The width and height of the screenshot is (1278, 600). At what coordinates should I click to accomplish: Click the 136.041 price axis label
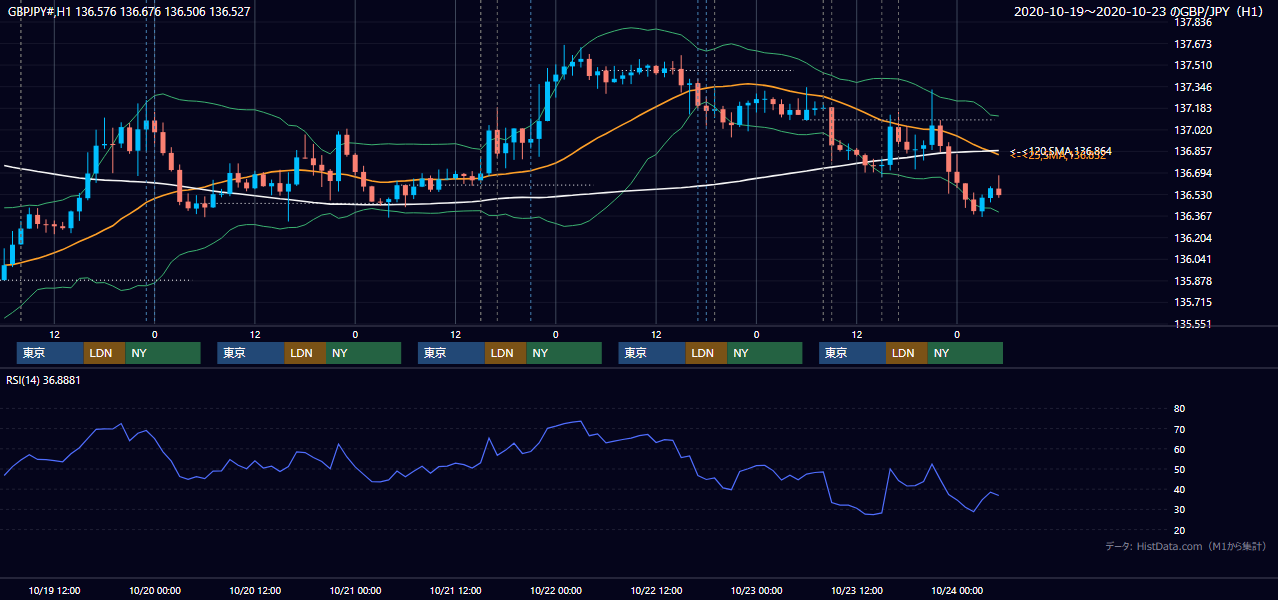coord(1192,259)
